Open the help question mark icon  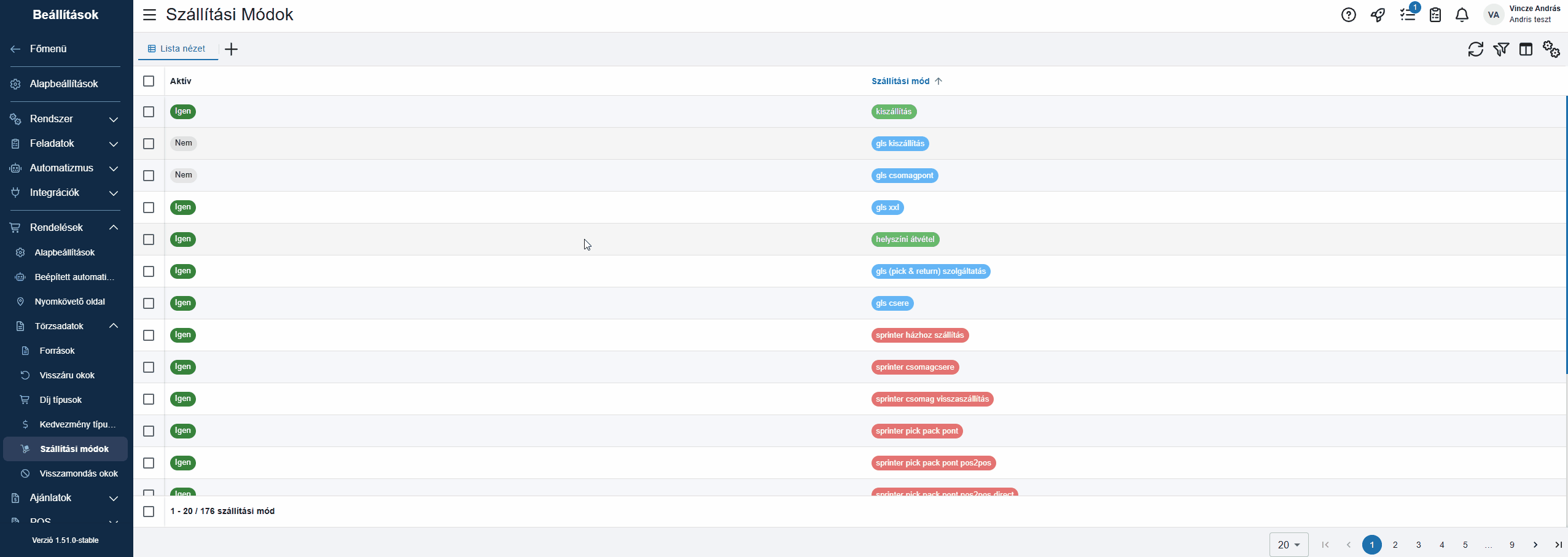pyautogui.click(x=1348, y=15)
